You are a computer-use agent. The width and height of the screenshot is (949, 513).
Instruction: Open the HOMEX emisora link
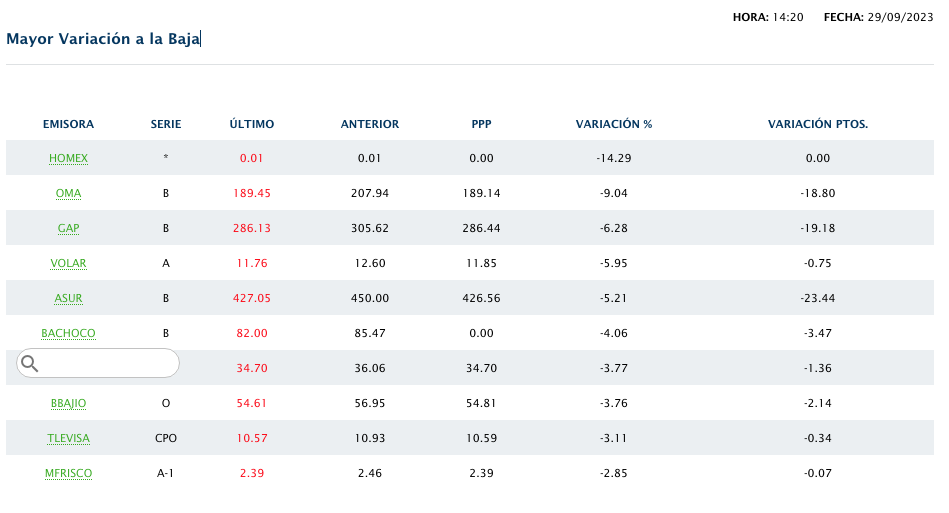click(68, 158)
